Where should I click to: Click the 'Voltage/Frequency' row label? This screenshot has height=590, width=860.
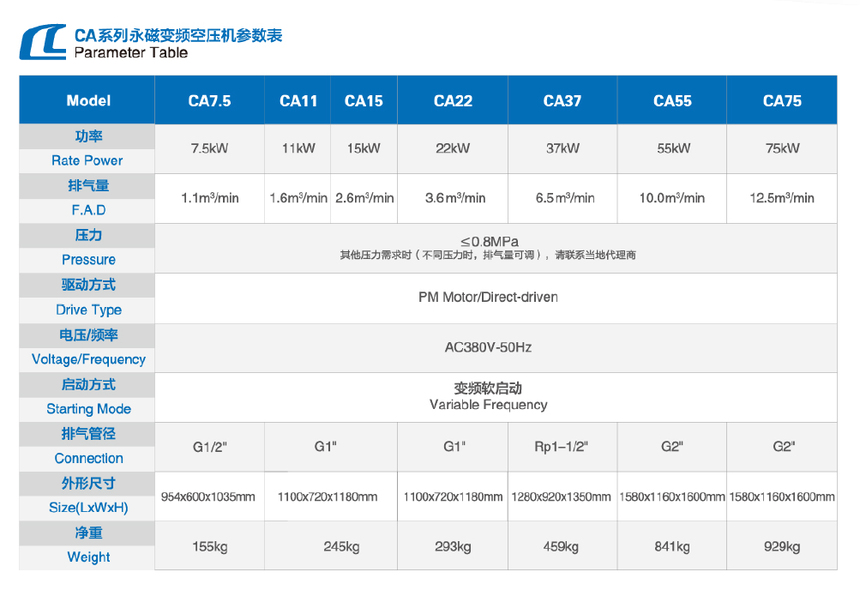tap(88, 359)
